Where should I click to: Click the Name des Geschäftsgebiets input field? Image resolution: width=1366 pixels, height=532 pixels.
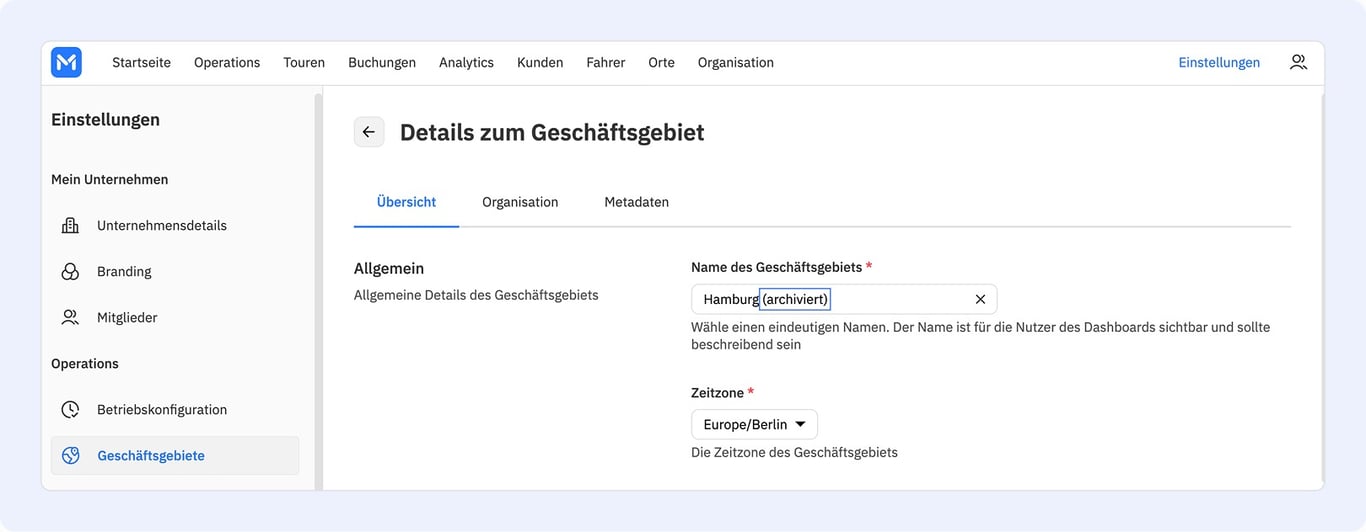point(844,299)
